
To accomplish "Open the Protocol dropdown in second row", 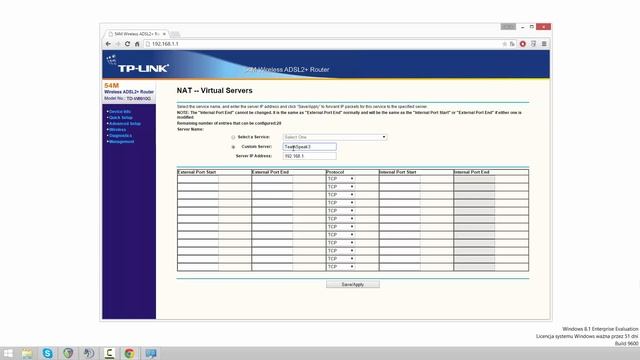I will 340,187.
